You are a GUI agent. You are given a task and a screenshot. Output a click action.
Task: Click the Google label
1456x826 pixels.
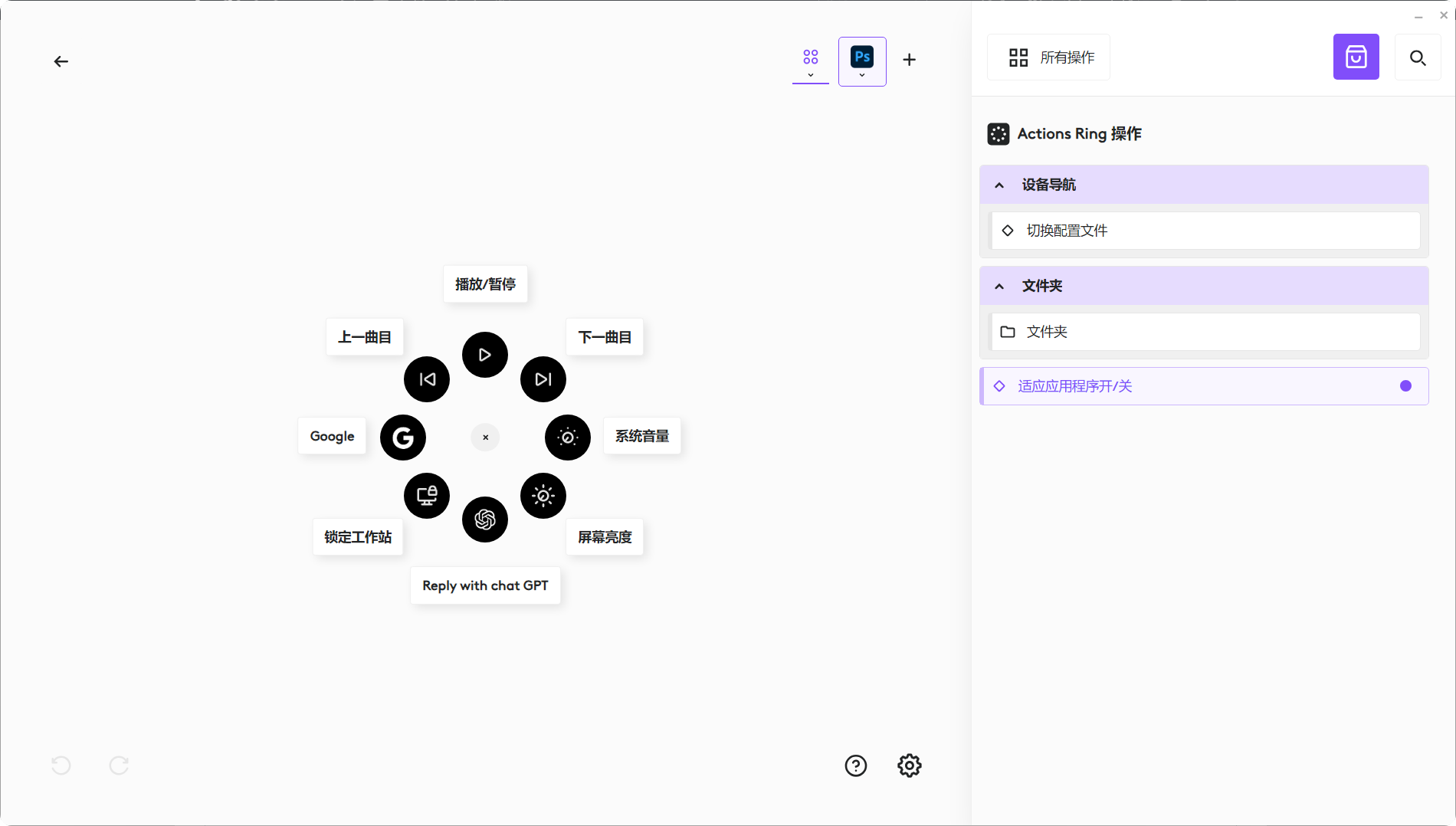[x=333, y=436]
